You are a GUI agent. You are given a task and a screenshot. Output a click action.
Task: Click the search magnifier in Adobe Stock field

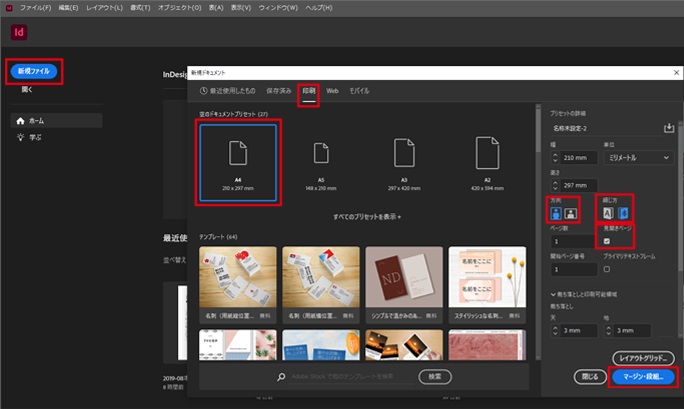[x=281, y=376]
